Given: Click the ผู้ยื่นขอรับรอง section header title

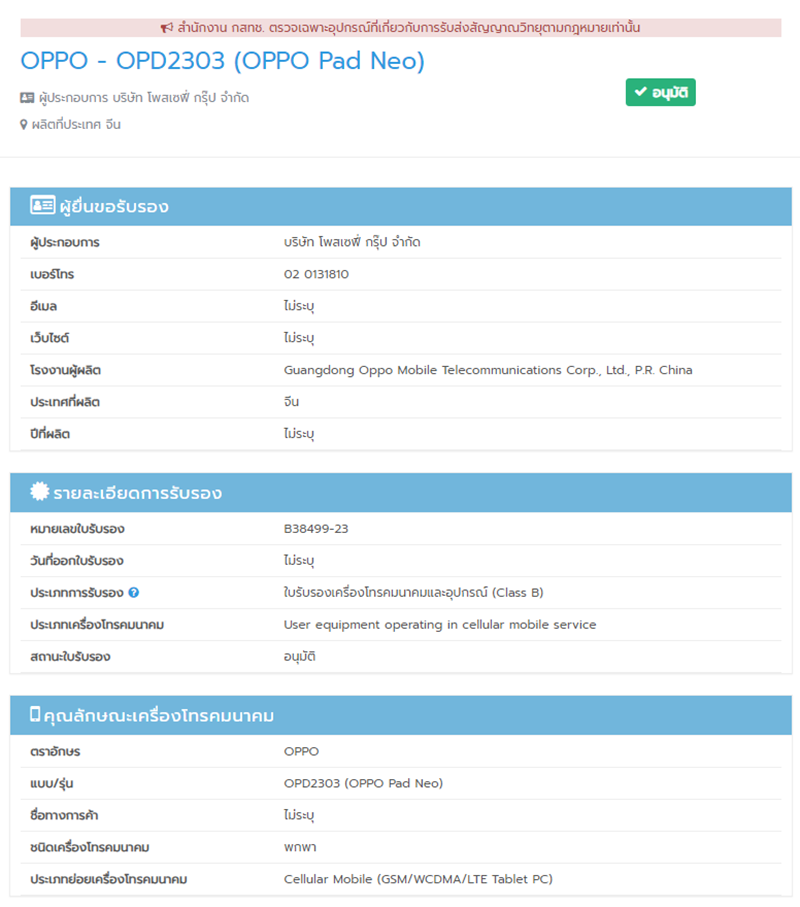Looking at the screenshot, I should point(114,207).
